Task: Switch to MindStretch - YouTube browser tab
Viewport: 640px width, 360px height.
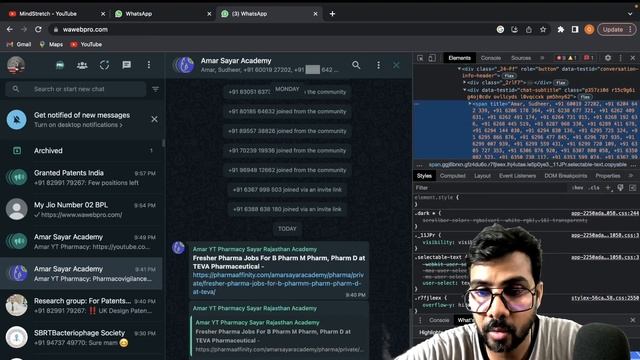Action: pyautogui.click(x=57, y=13)
